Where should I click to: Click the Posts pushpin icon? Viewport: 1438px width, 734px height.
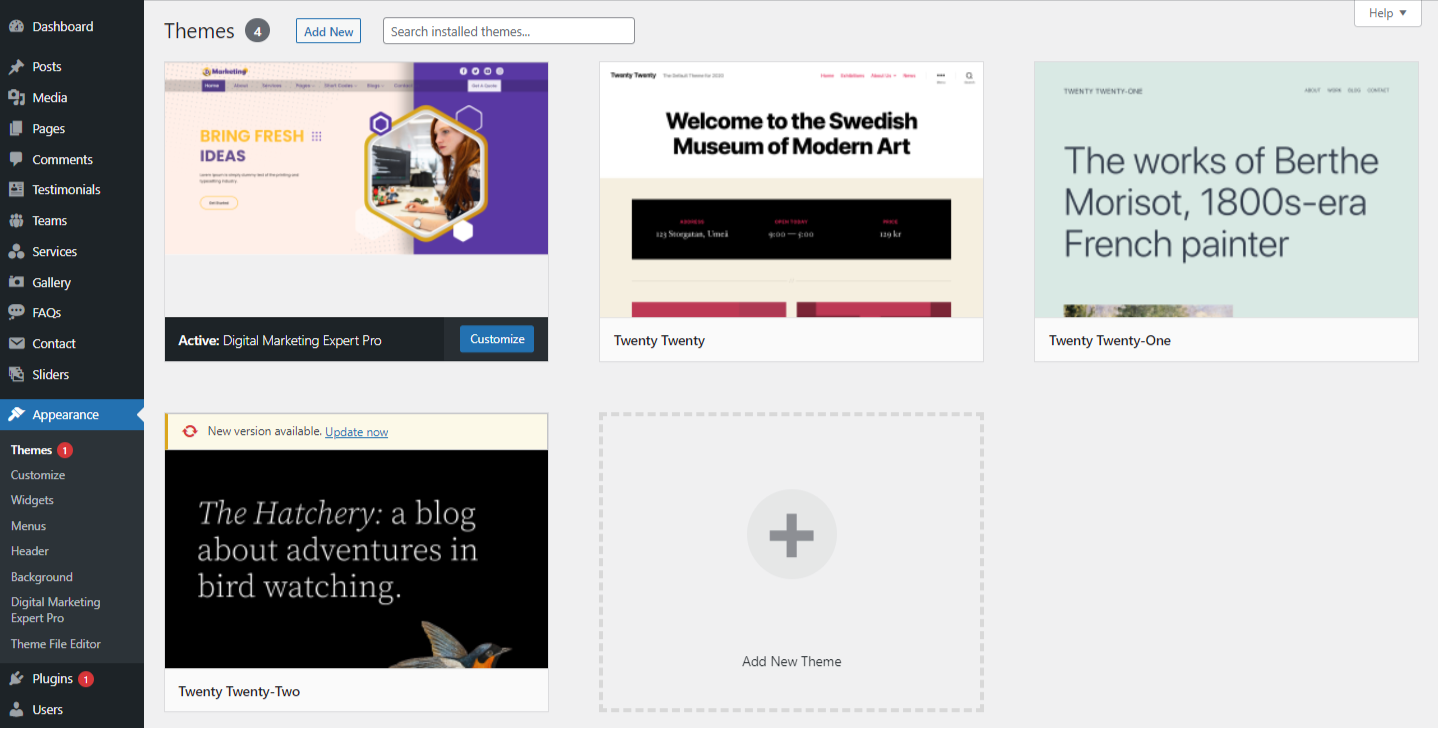coord(16,67)
